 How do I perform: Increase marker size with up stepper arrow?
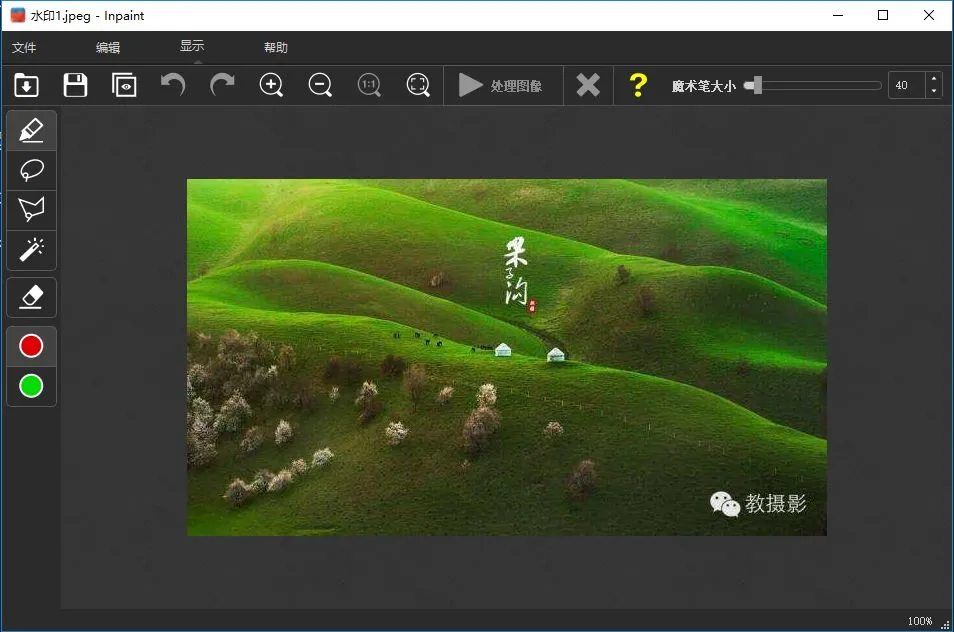[934, 79]
